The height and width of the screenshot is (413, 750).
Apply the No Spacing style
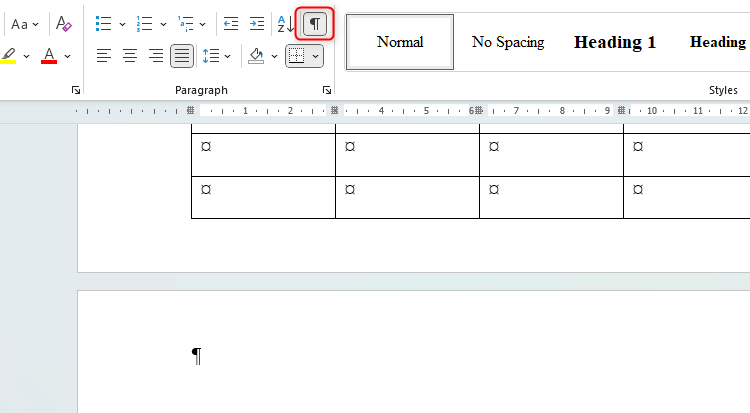[x=508, y=42]
